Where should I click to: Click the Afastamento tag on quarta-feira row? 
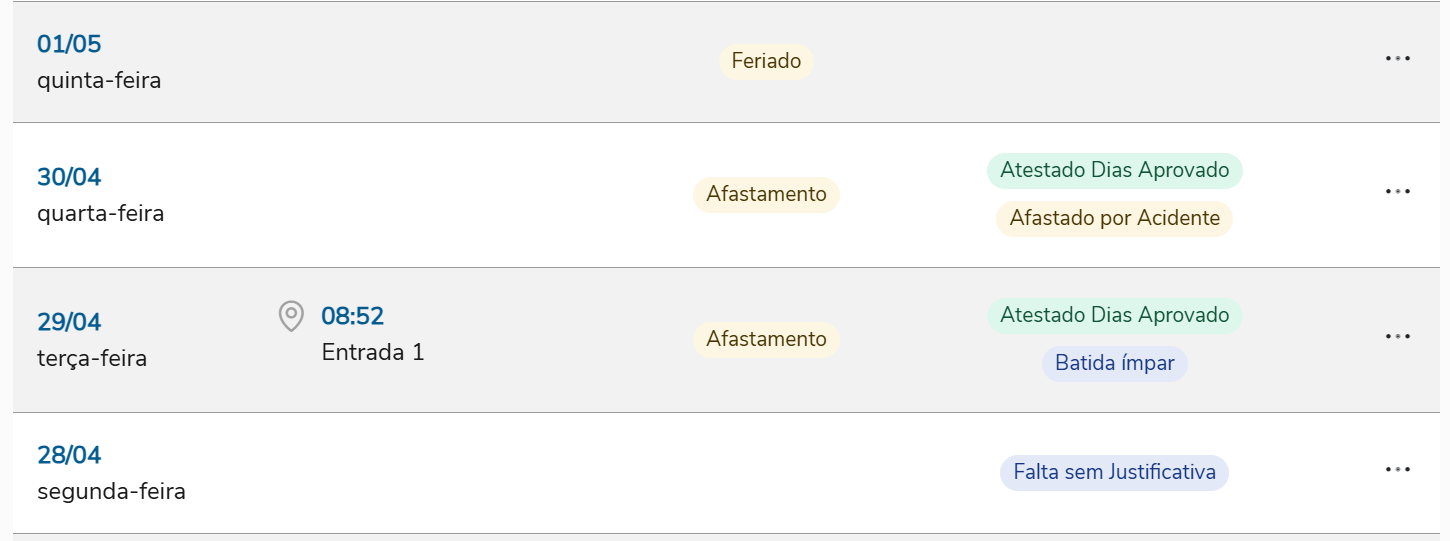click(766, 194)
